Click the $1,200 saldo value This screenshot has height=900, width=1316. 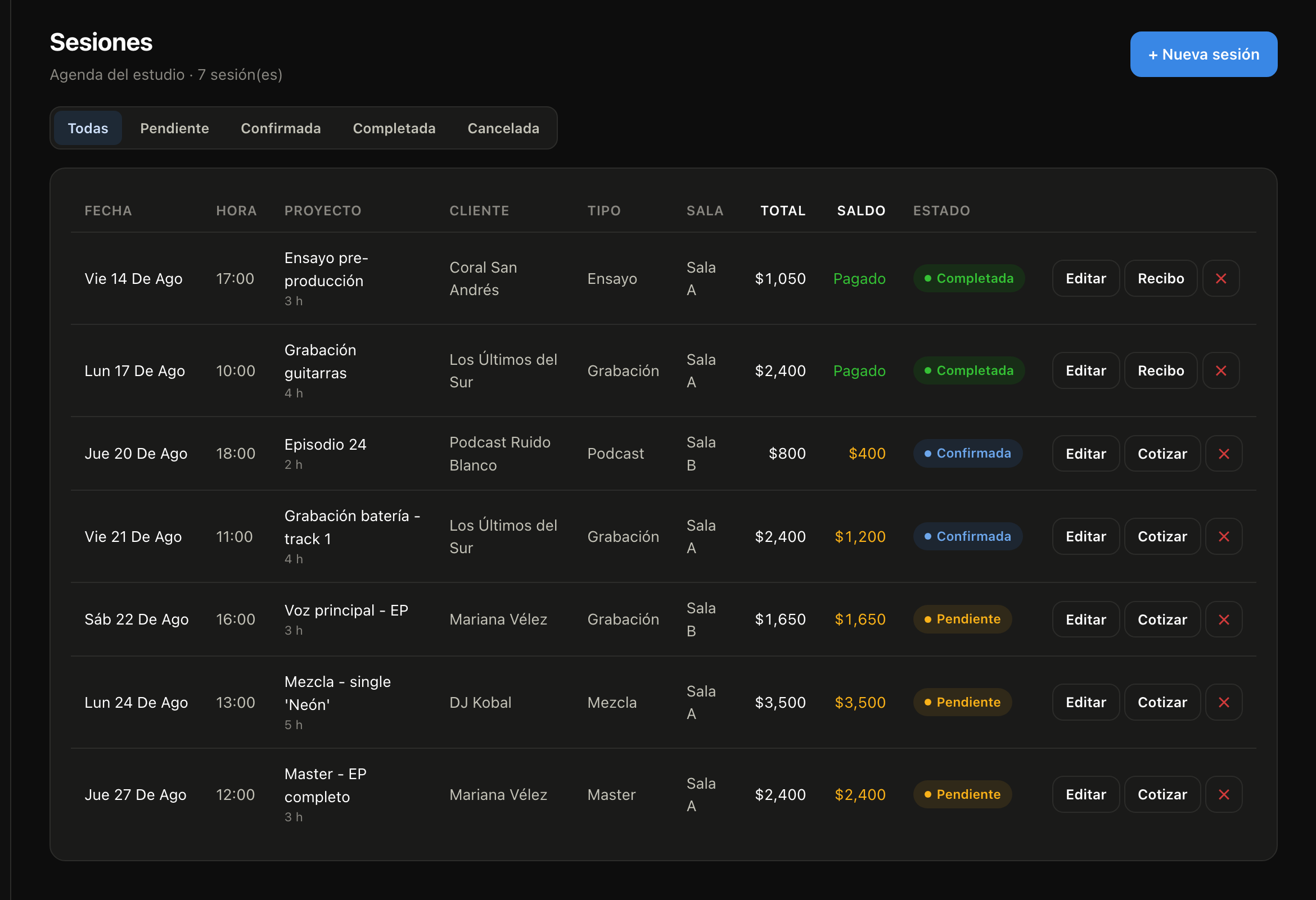pyautogui.click(x=859, y=537)
